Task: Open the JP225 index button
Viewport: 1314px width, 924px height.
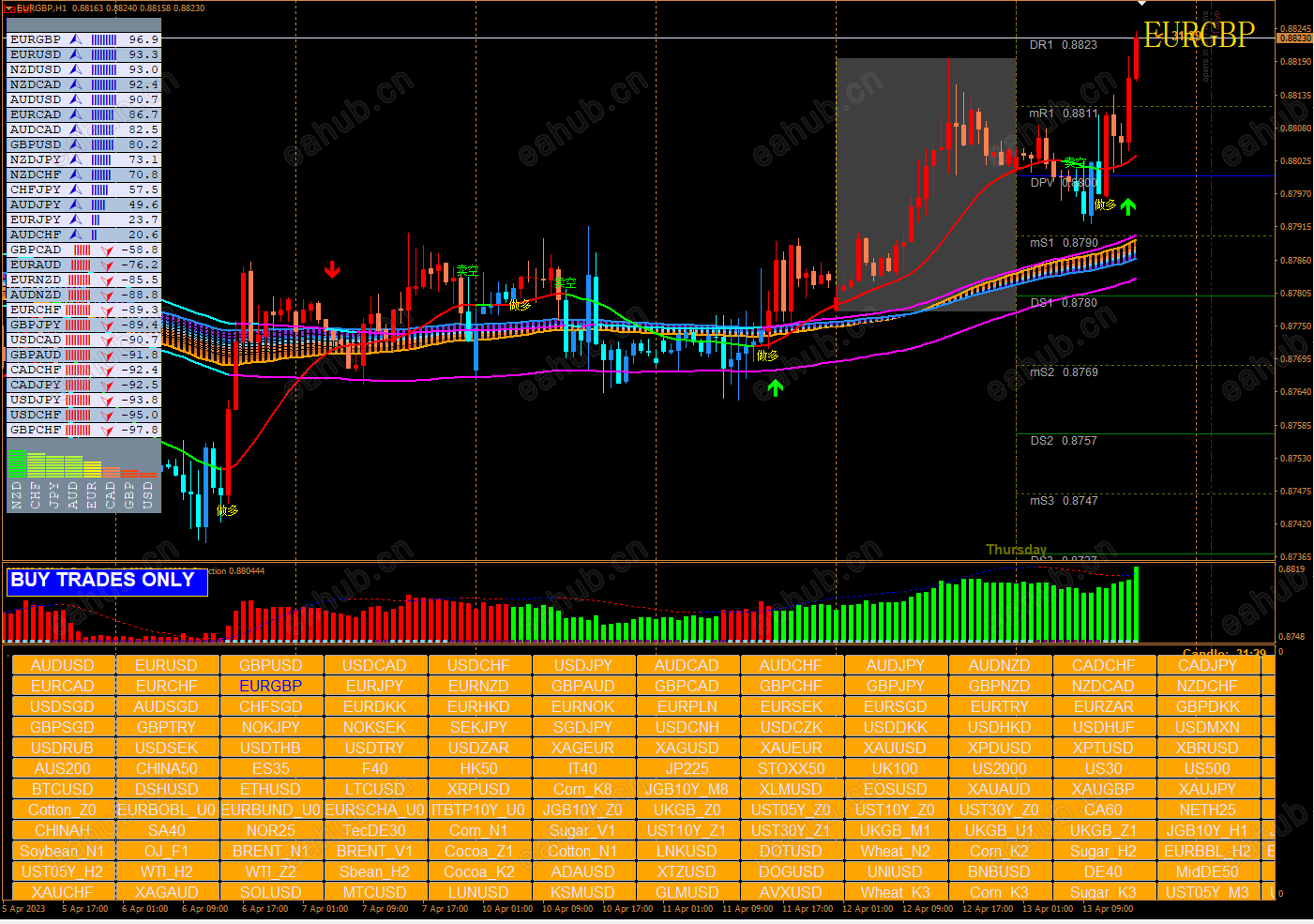Action: 687,768
